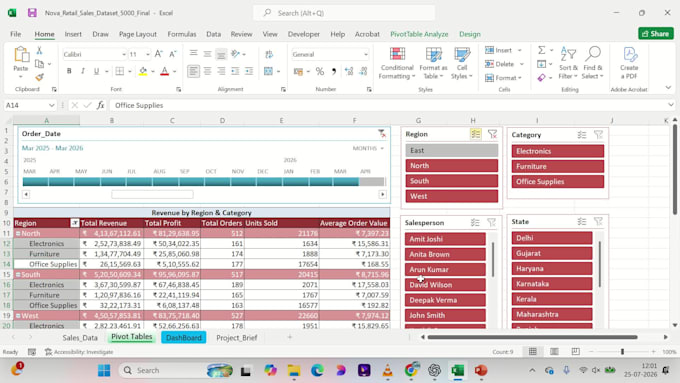The height and width of the screenshot is (383, 680).
Task: Click the Search box in title bar
Action: tap(344, 13)
